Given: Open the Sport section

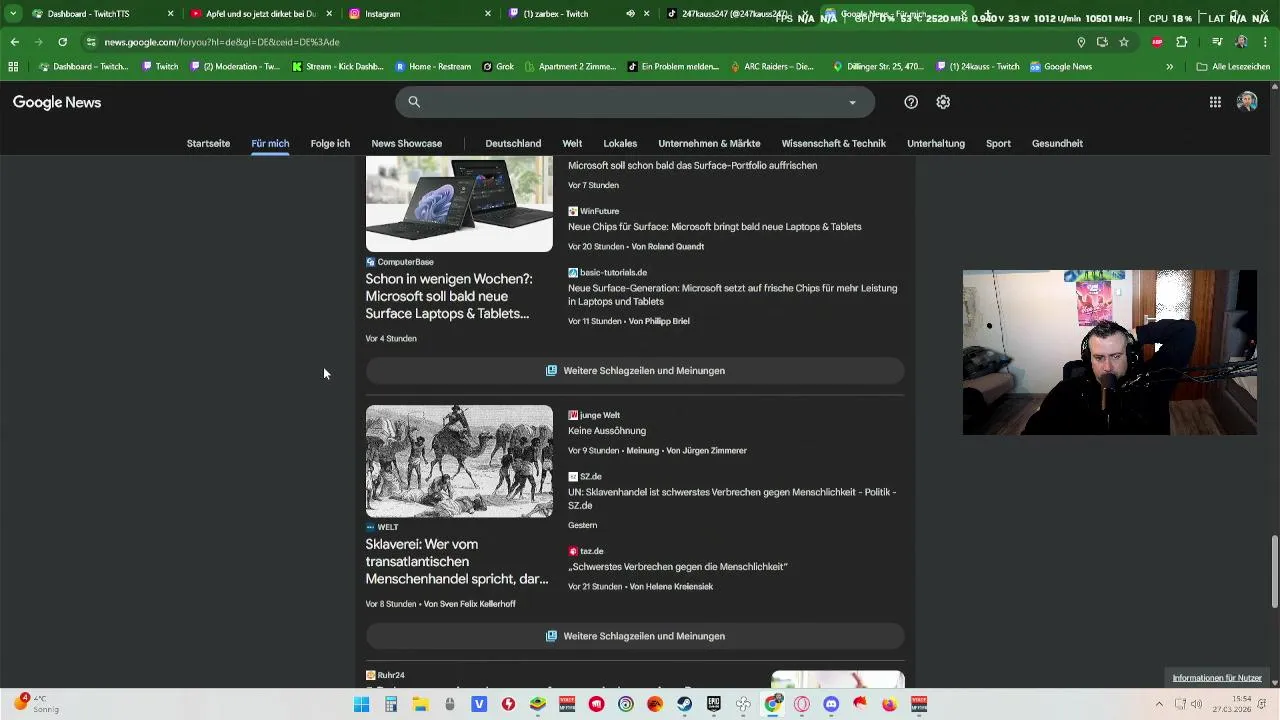Looking at the screenshot, I should 998,143.
